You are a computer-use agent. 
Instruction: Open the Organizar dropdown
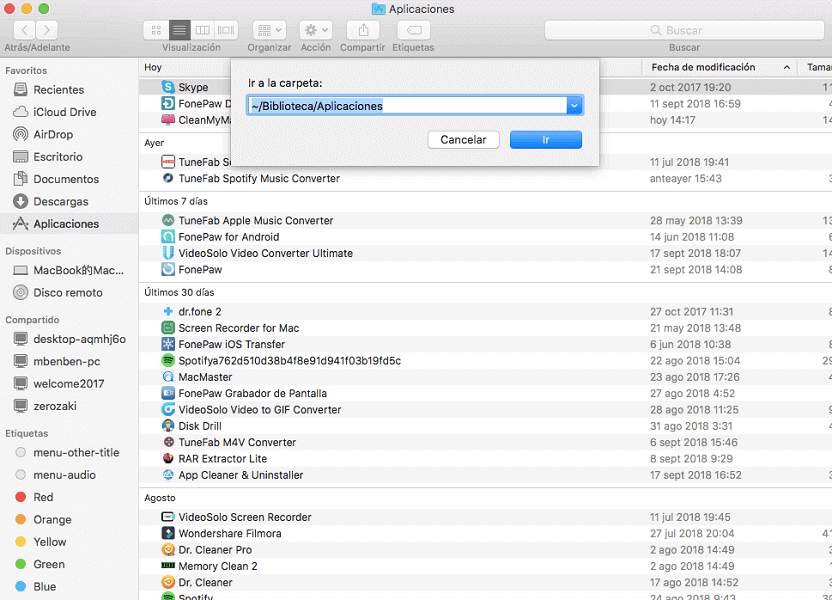[x=270, y=30]
